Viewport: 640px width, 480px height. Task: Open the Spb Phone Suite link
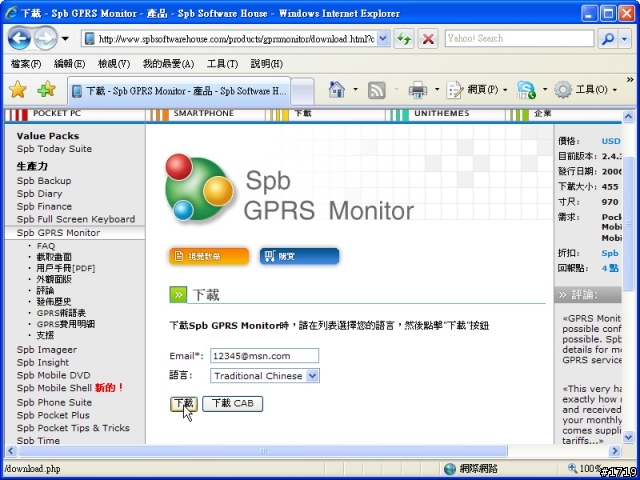coord(54,402)
